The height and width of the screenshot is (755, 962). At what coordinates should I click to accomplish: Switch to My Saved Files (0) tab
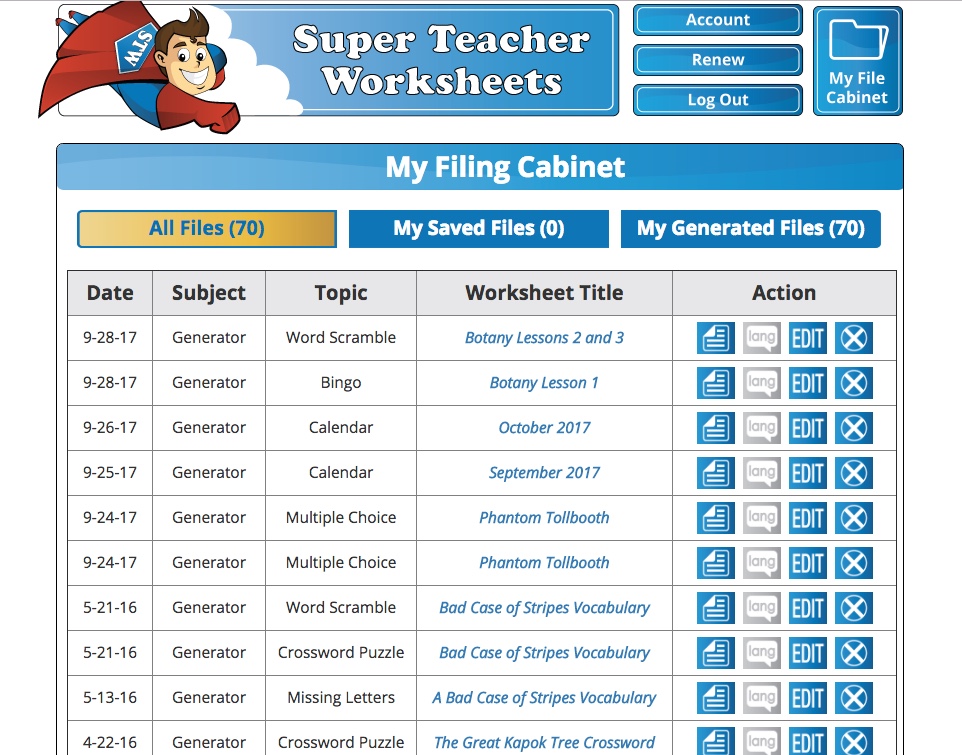tap(479, 229)
